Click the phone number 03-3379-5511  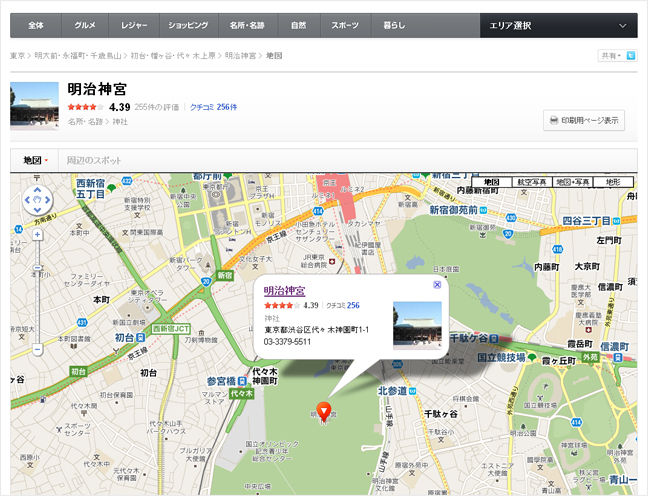(287, 342)
